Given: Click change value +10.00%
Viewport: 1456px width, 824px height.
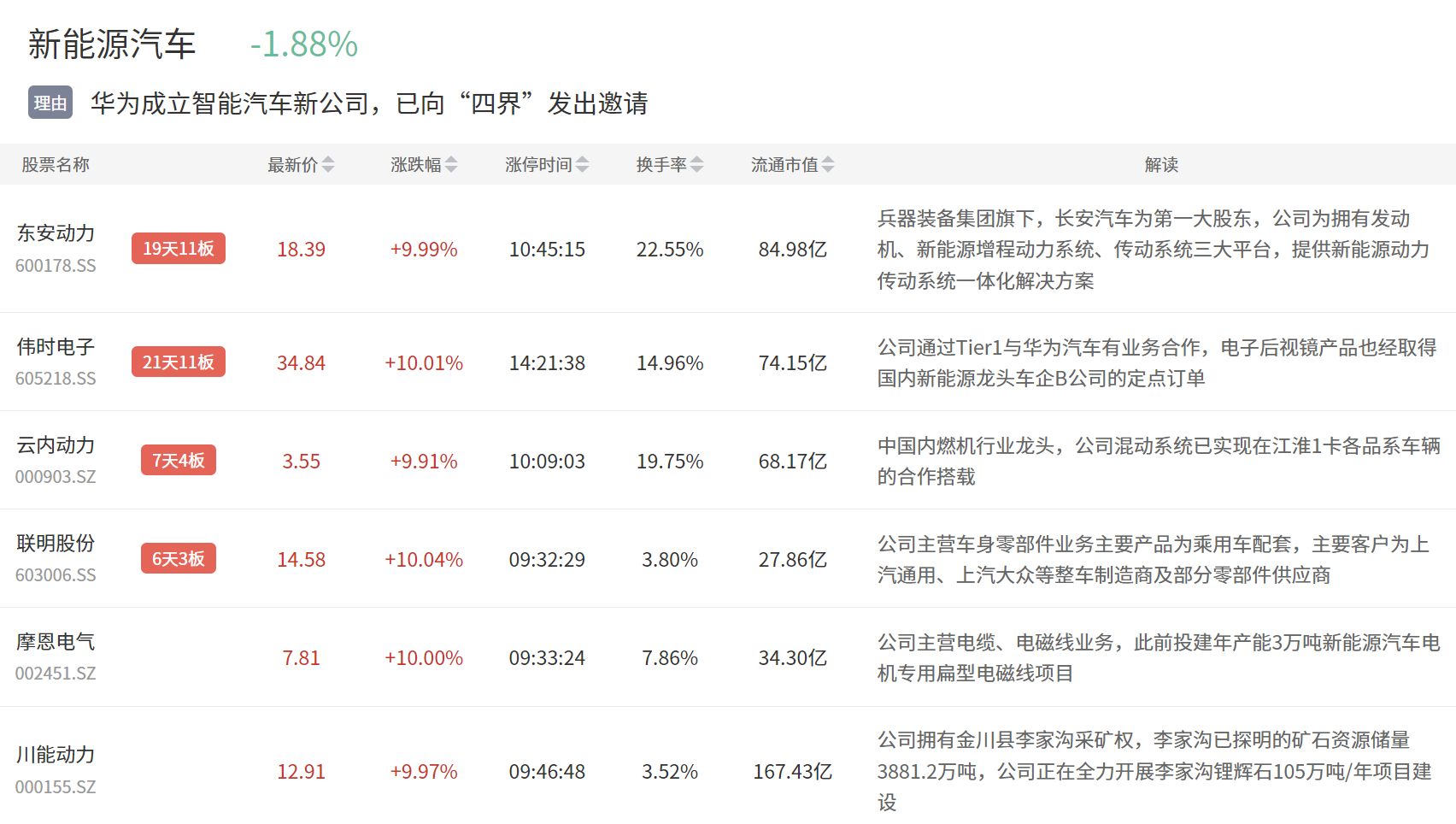Looking at the screenshot, I should [424, 658].
